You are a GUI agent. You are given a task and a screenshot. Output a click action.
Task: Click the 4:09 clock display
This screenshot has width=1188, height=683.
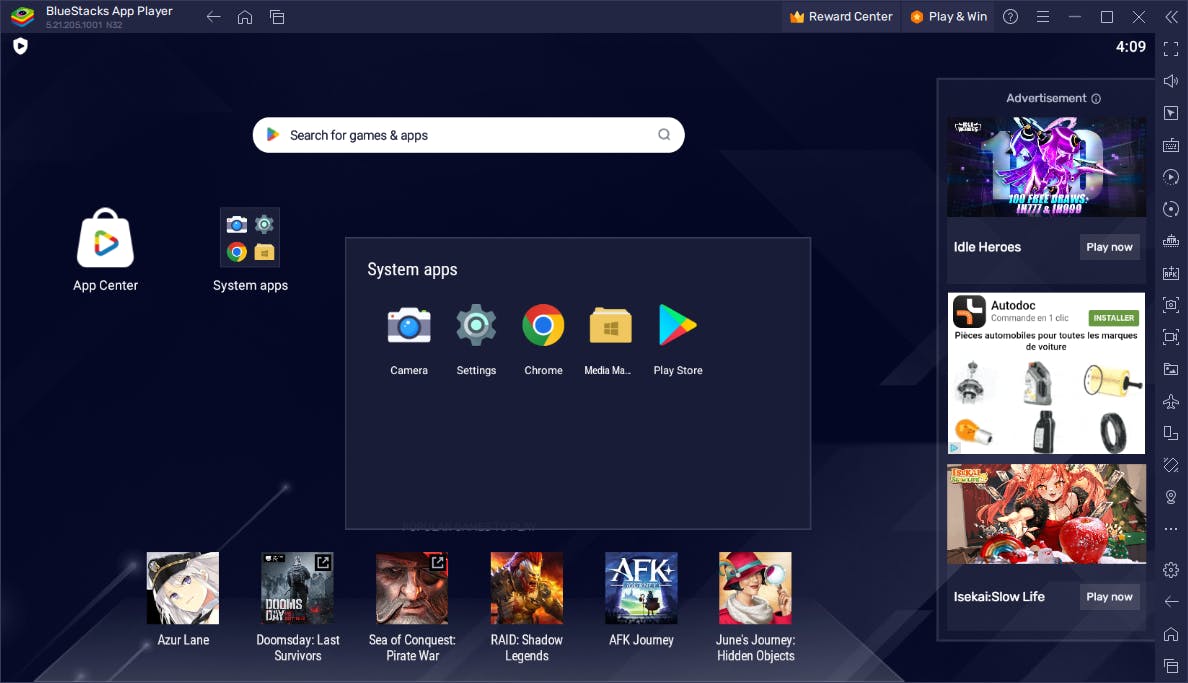click(1130, 47)
